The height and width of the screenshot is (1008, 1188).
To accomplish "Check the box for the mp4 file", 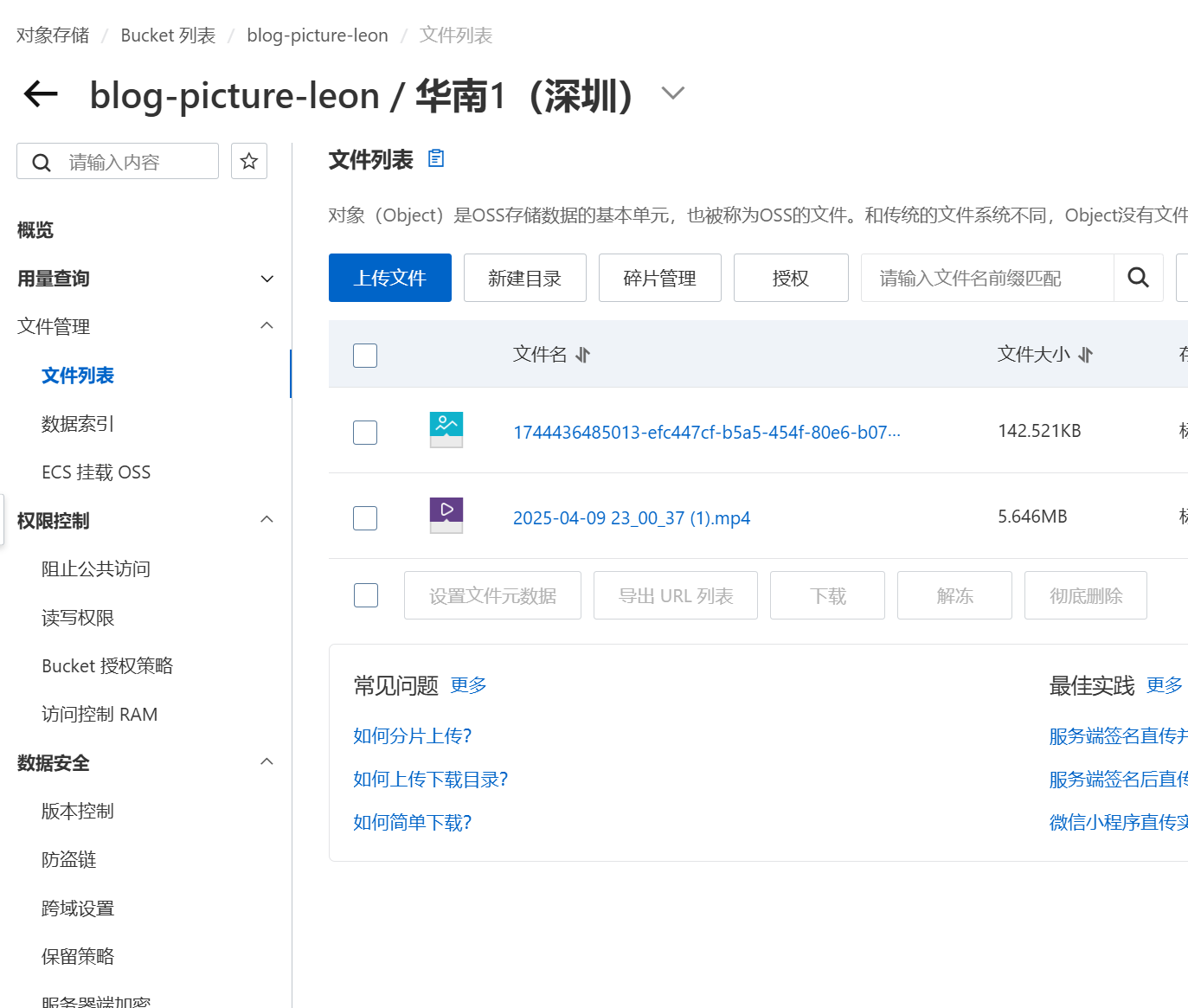I will [x=365, y=518].
